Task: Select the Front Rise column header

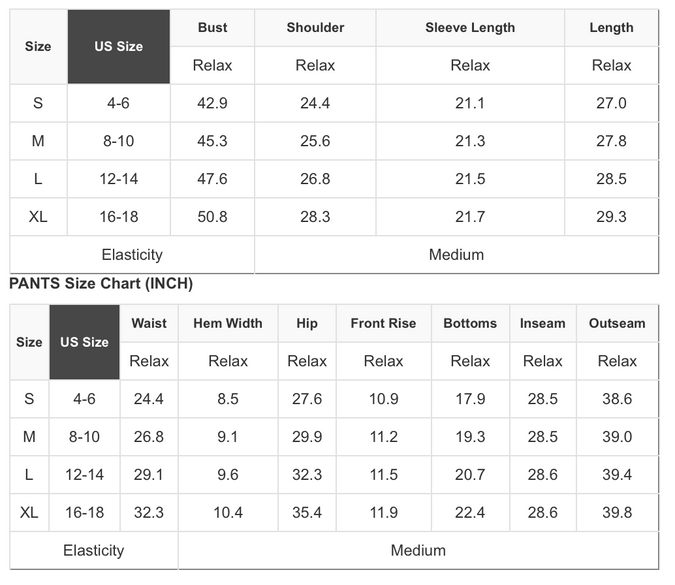Action: pos(383,323)
